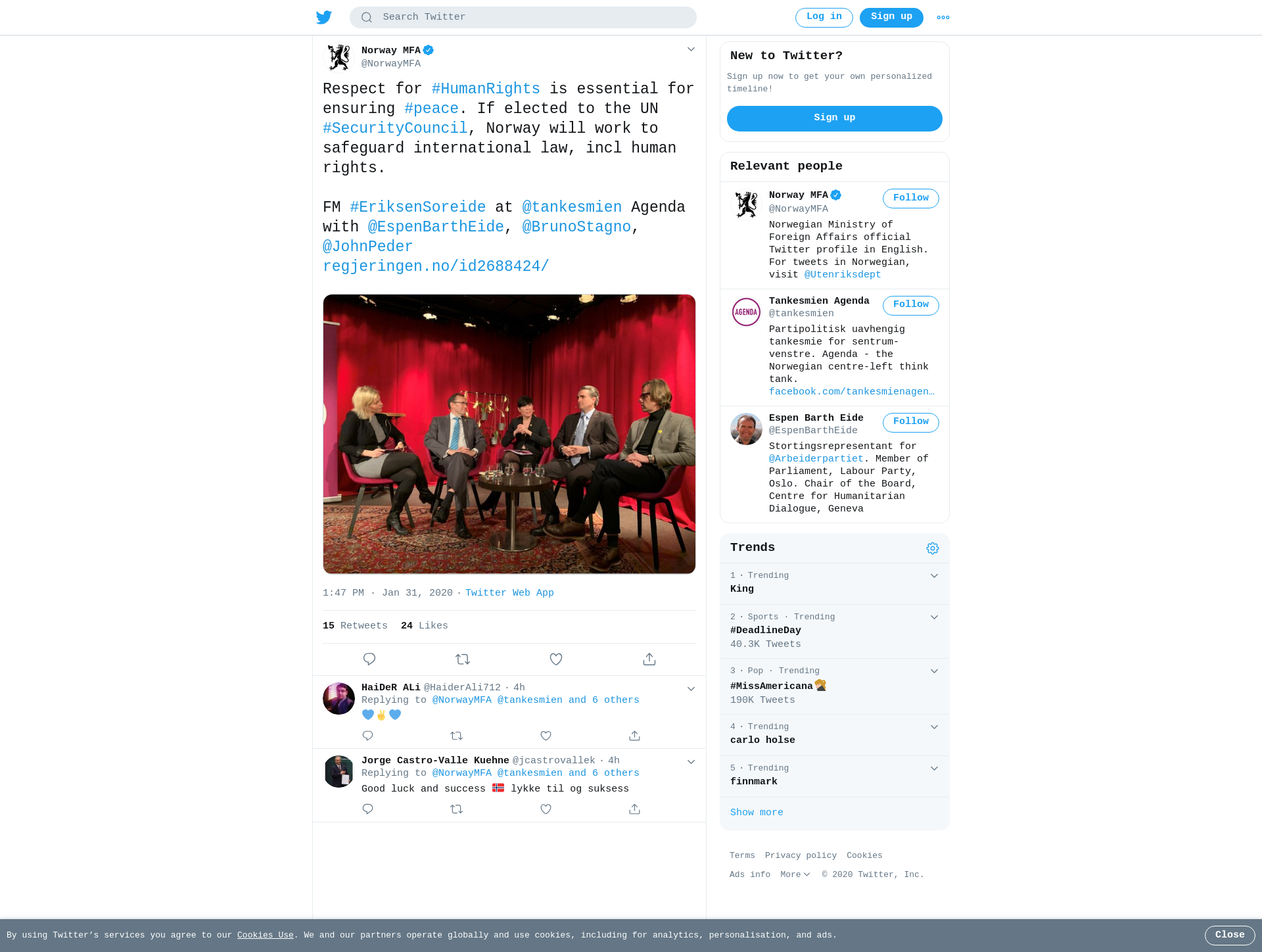The width and height of the screenshot is (1262, 952).
Task: Like the Norway MFA main tweet
Action: click(556, 659)
